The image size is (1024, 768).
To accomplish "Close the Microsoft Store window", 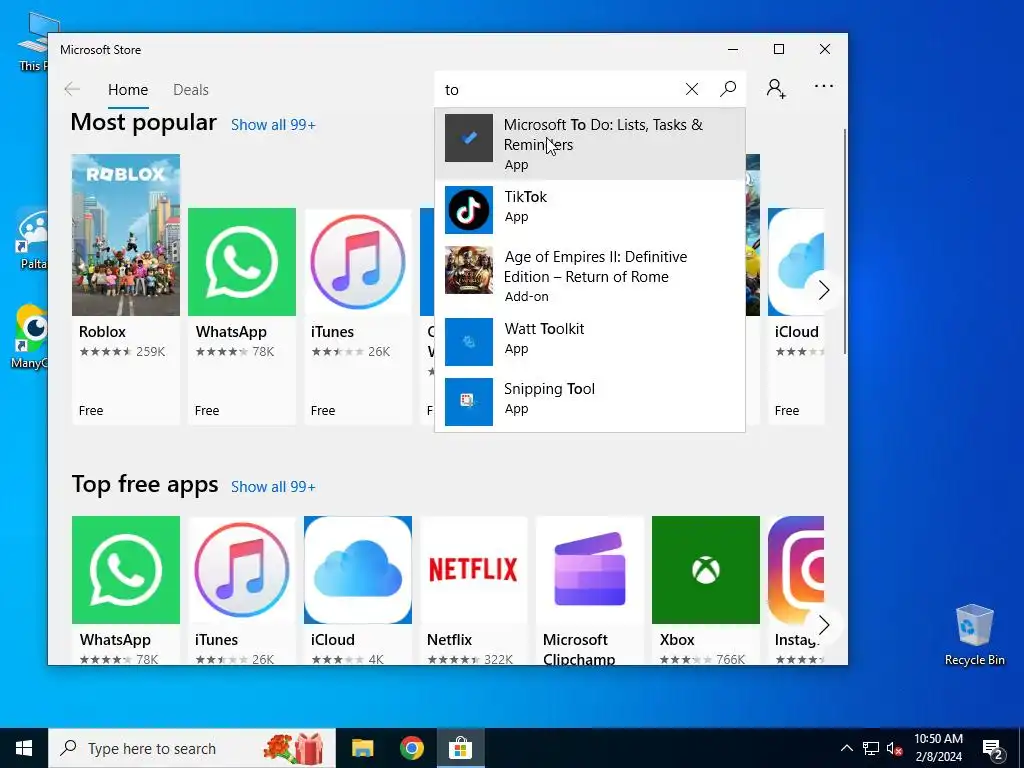I will click(825, 50).
